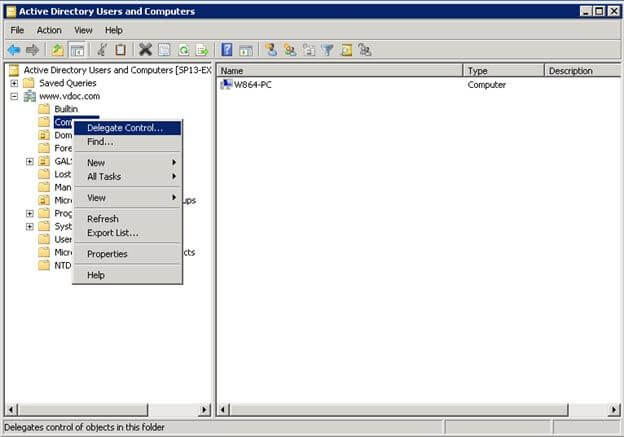Open the New submenu arrow

pos(174,162)
